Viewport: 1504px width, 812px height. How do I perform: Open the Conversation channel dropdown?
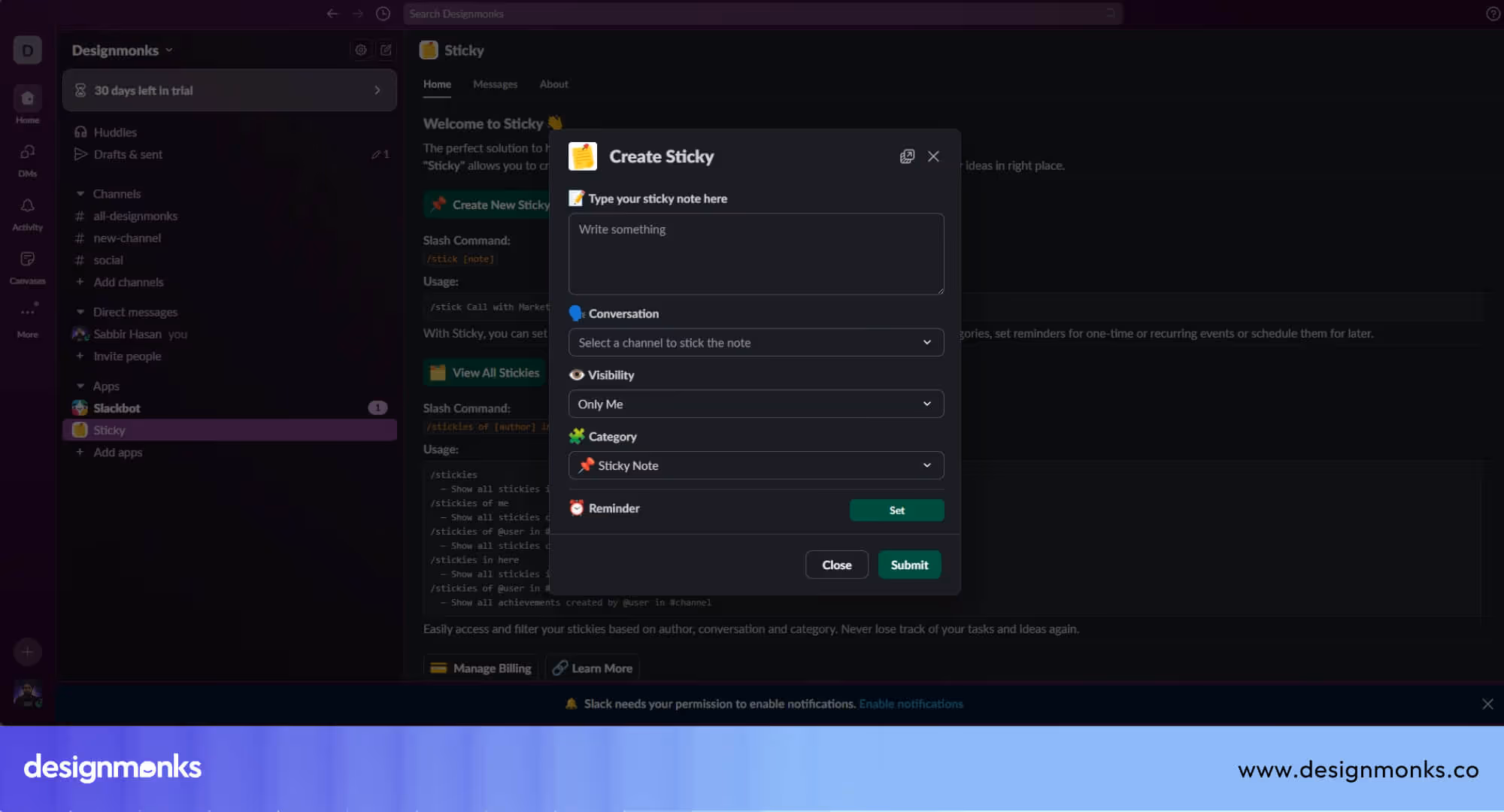coord(756,343)
